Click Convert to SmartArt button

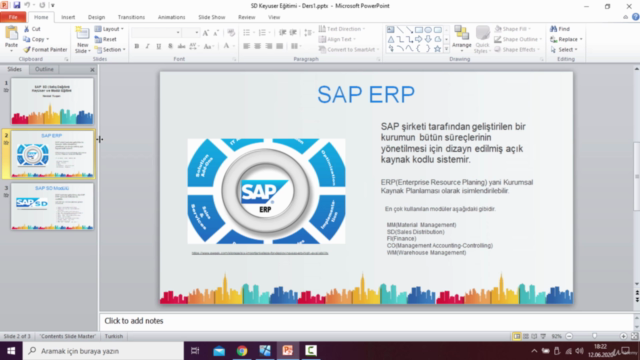pos(349,49)
